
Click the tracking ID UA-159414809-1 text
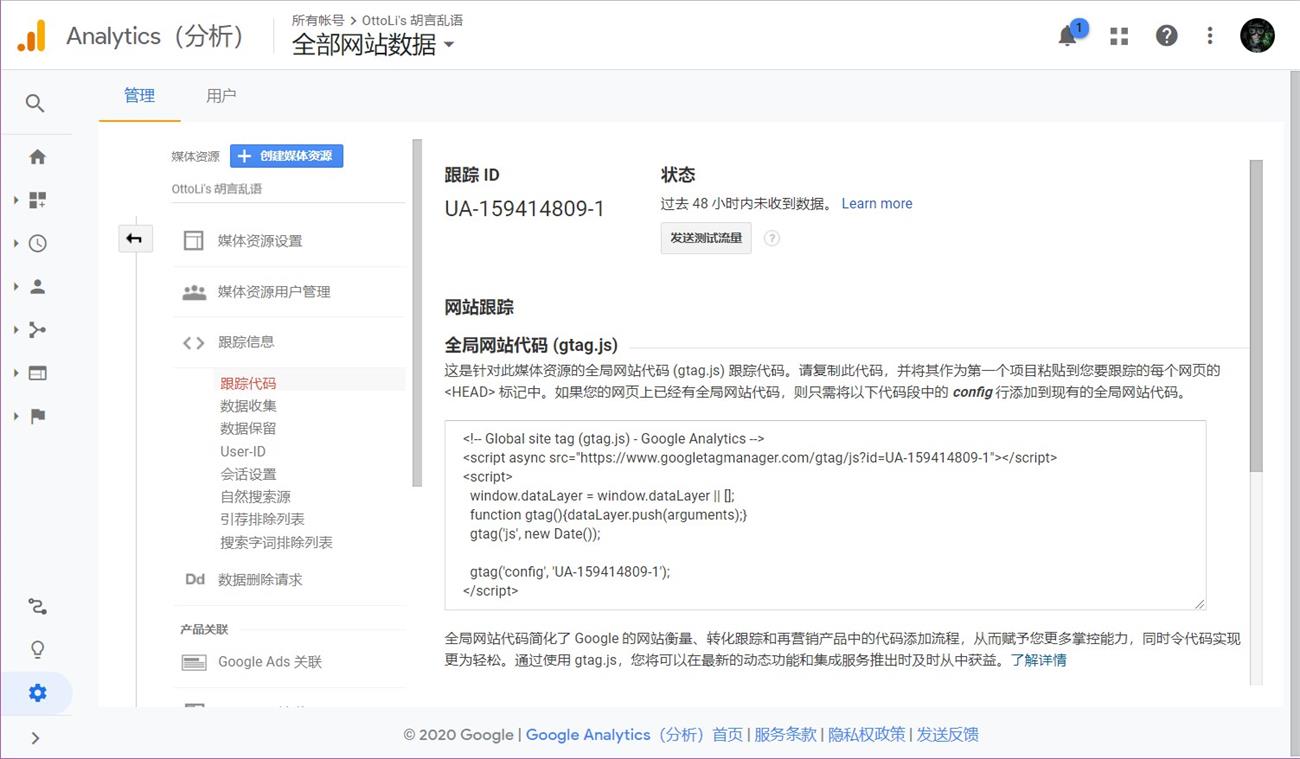tap(525, 209)
